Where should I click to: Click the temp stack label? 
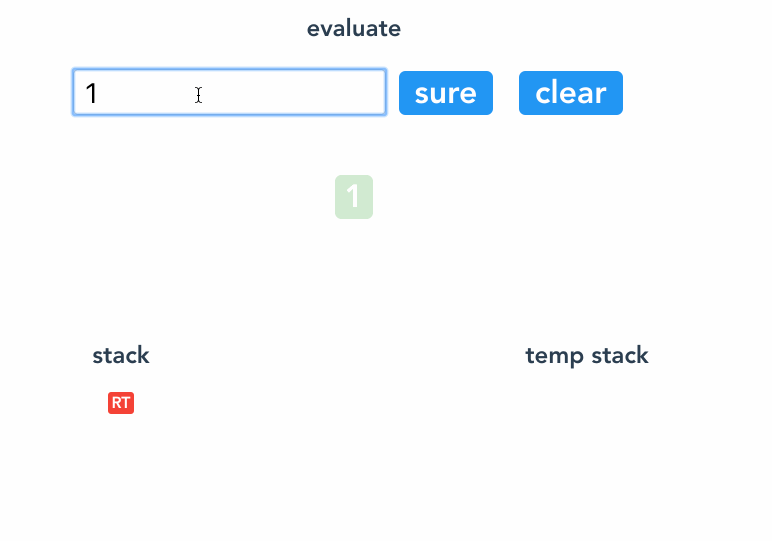point(586,355)
